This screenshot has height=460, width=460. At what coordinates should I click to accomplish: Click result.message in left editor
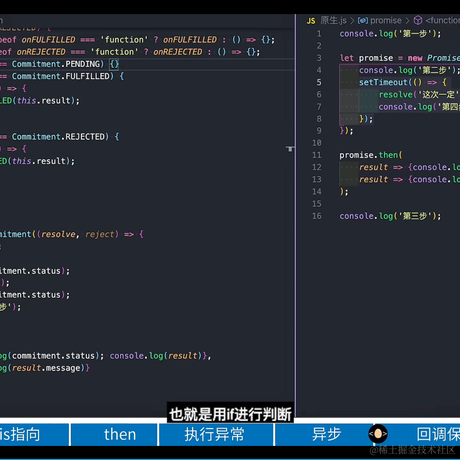(46, 368)
